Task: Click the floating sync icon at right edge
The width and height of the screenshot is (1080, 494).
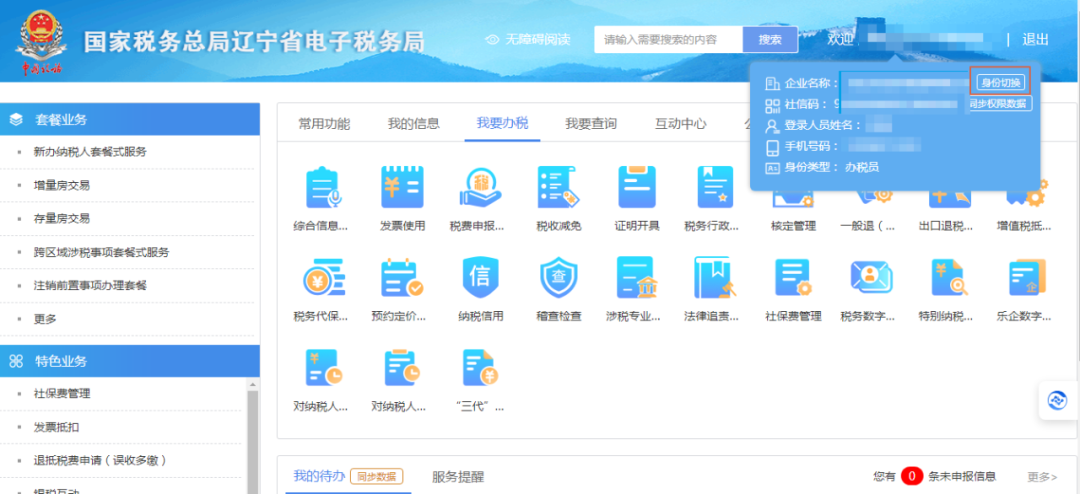Action: [1057, 400]
